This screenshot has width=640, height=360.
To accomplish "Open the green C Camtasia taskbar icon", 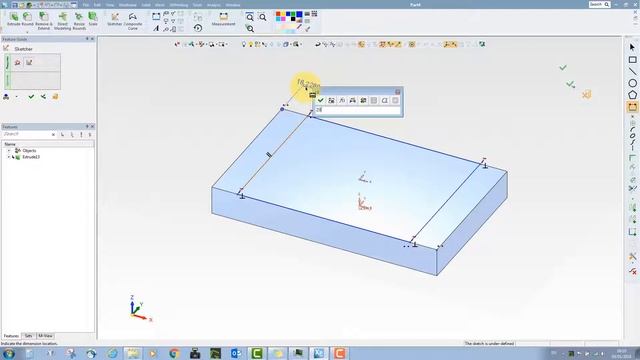I will pos(257,353).
